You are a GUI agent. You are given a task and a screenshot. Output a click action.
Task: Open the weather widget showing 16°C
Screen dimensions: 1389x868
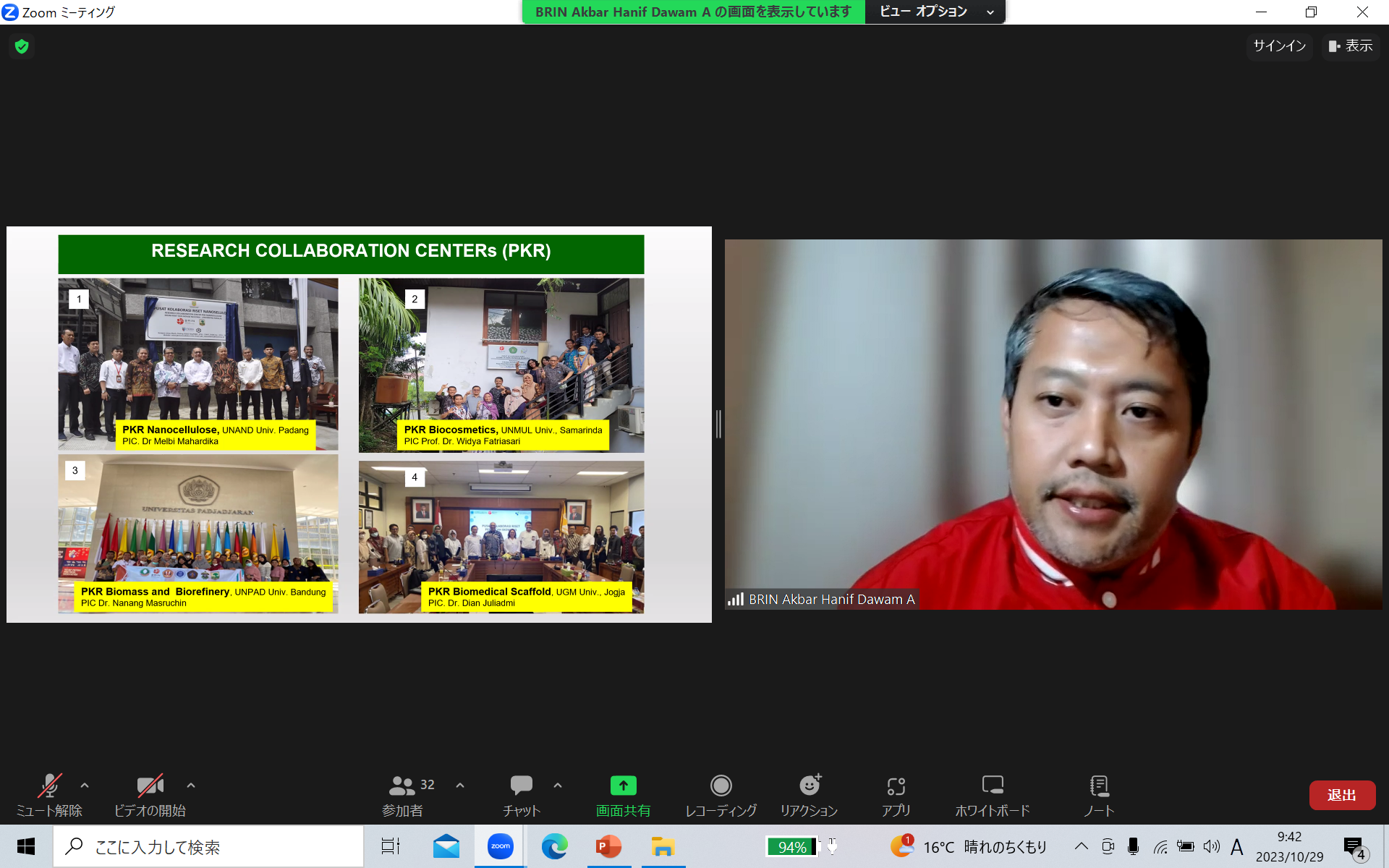point(969,846)
